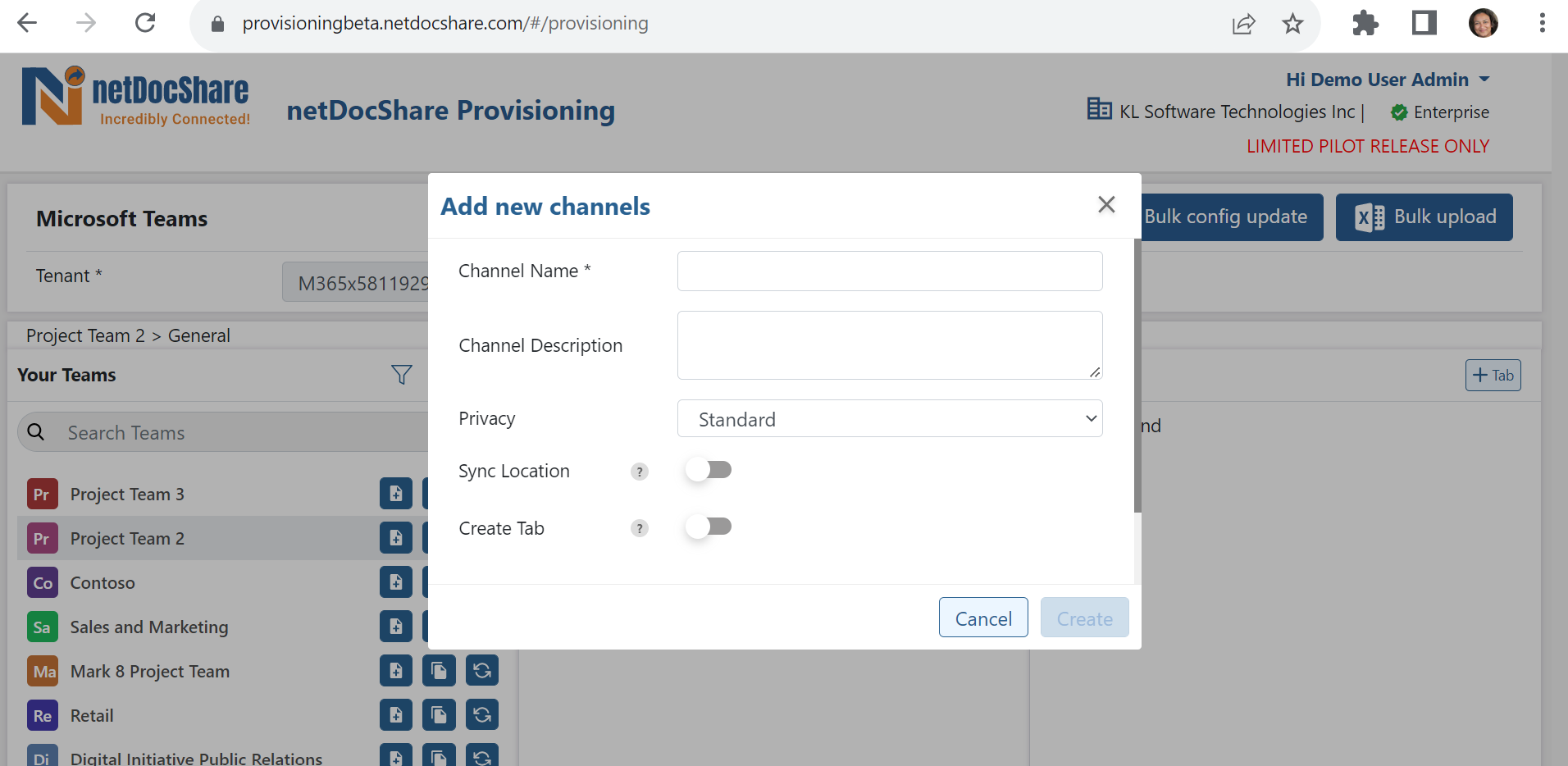This screenshot has height=766, width=1568.
Task: Click the add Tab button
Action: pos(1493,376)
